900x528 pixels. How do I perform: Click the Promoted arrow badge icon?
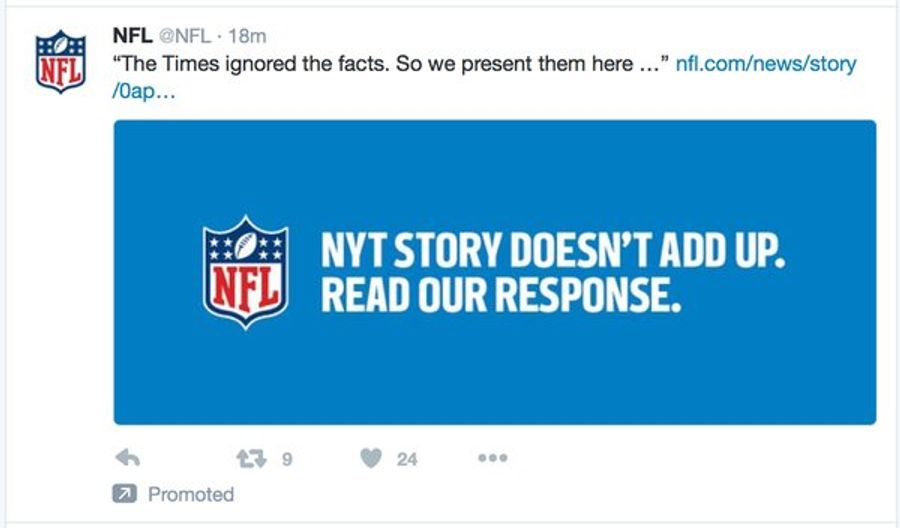point(125,494)
